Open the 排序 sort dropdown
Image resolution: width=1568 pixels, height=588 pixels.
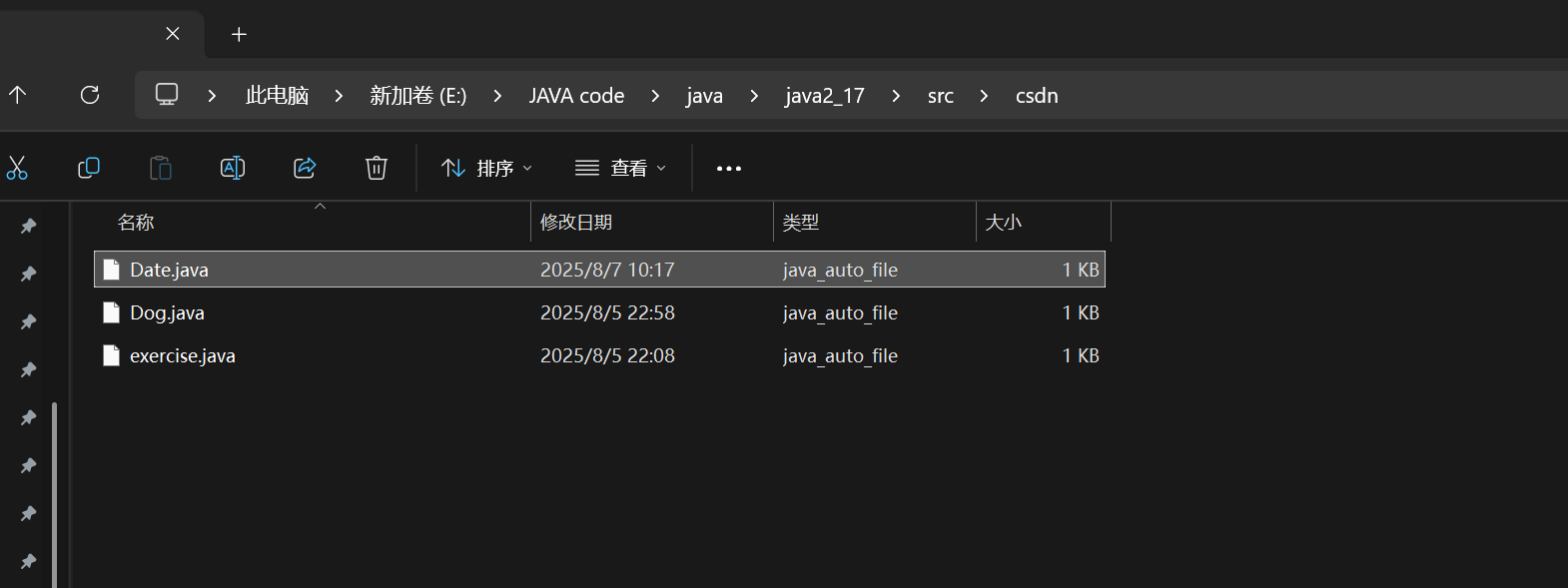coord(487,168)
